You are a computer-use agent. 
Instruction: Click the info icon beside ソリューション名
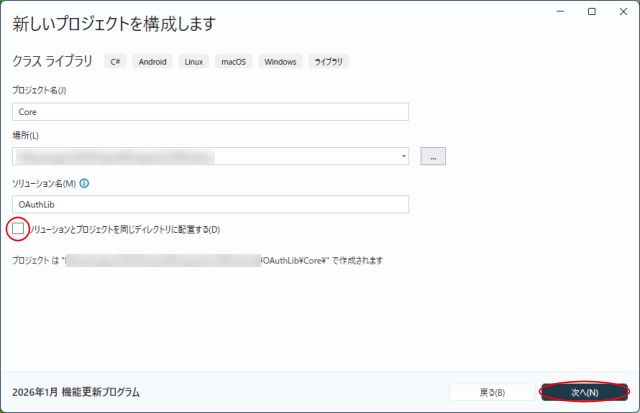(85, 184)
